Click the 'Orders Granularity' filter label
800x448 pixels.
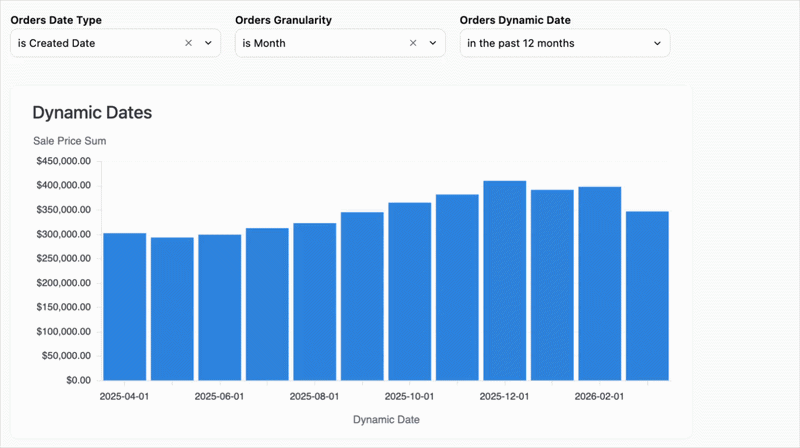tap(283, 20)
